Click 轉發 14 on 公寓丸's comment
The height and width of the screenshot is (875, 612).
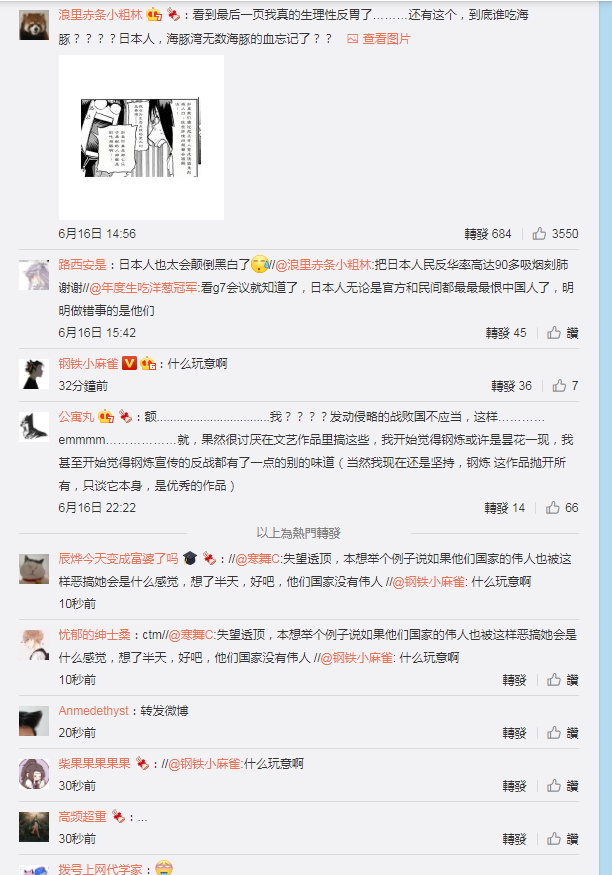pos(504,508)
